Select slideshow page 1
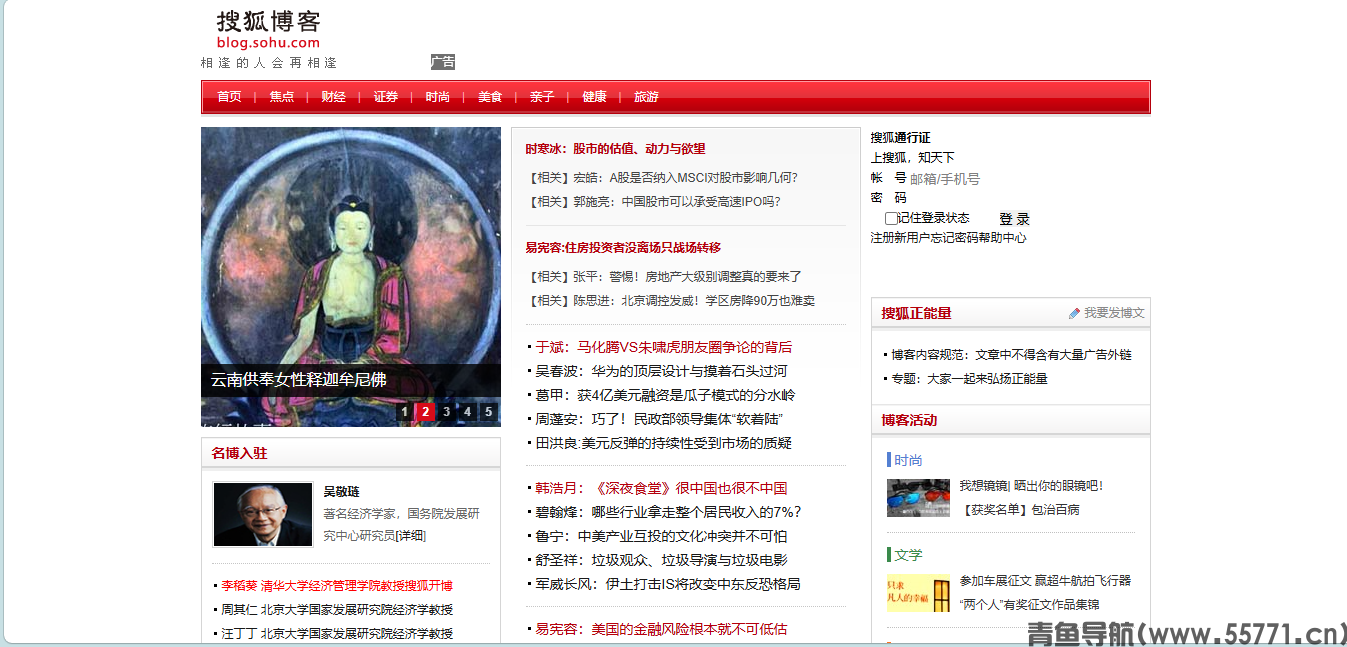 point(404,411)
